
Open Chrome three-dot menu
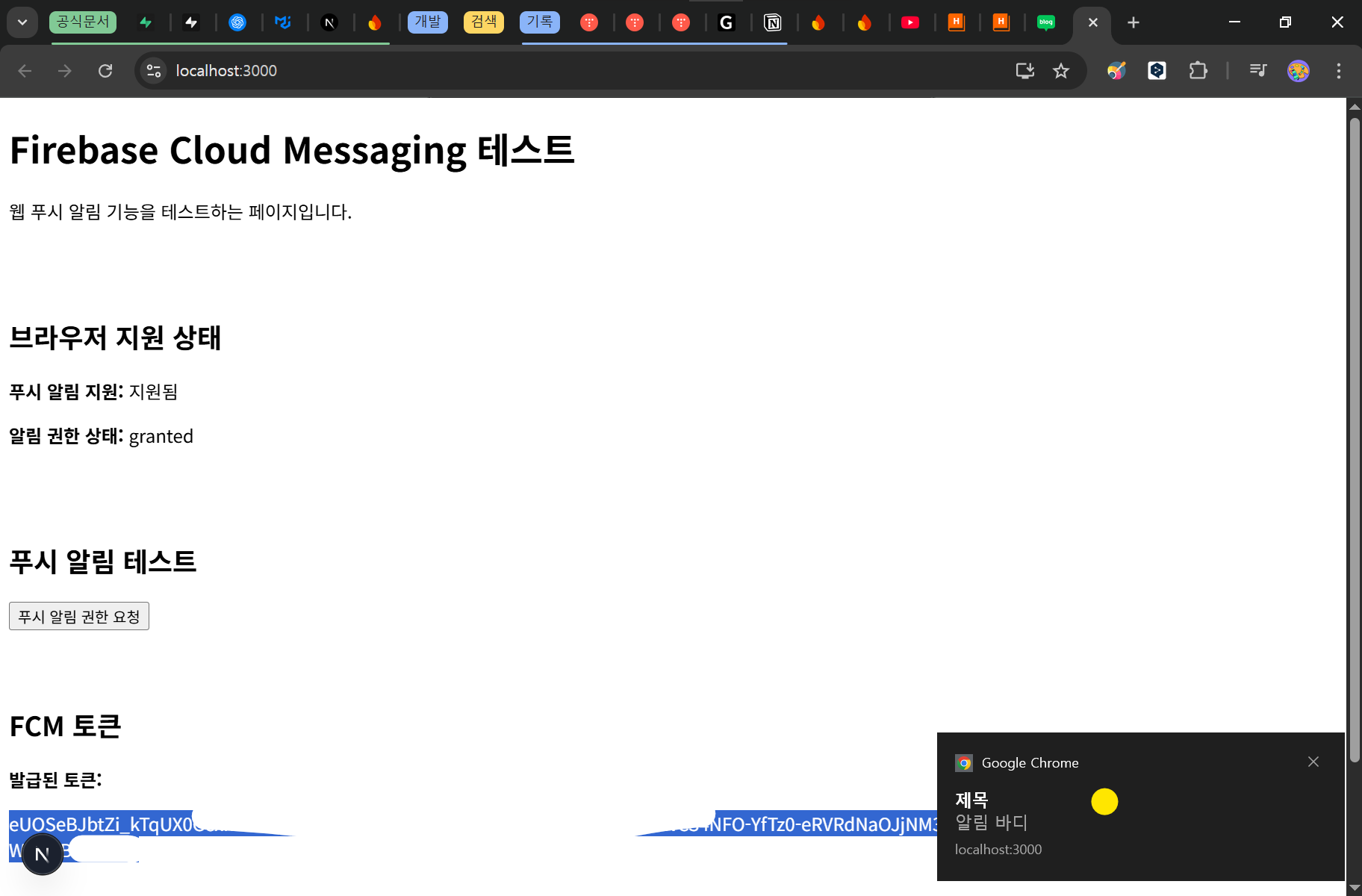(1339, 71)
